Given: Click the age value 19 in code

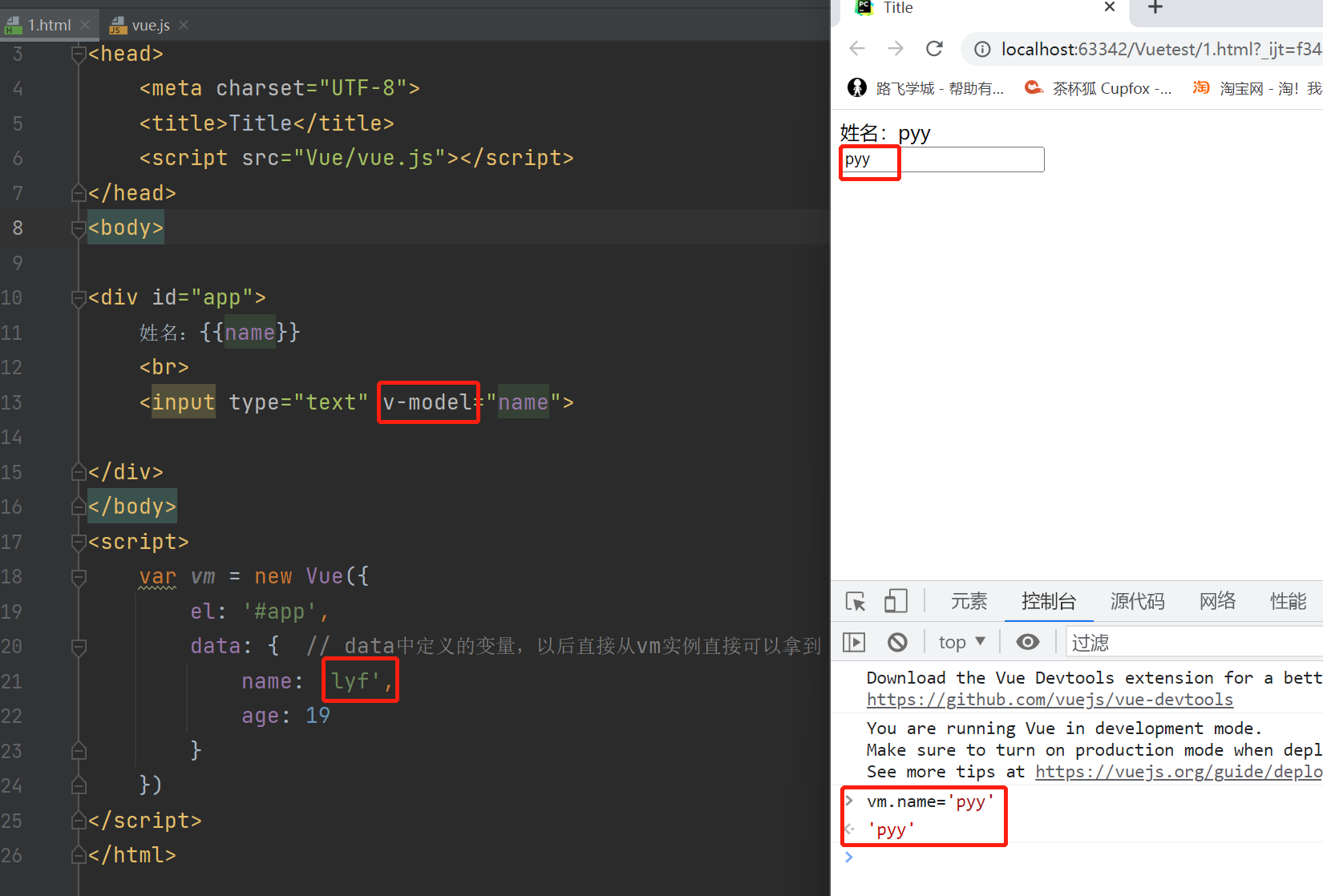Looking at the screenshot, I should coord(318,716).
